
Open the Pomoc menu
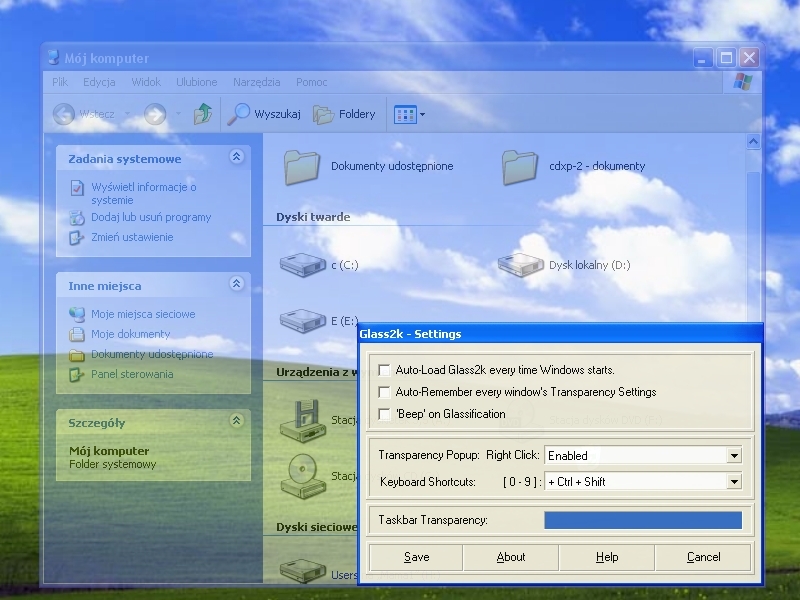tap(312, 82)
